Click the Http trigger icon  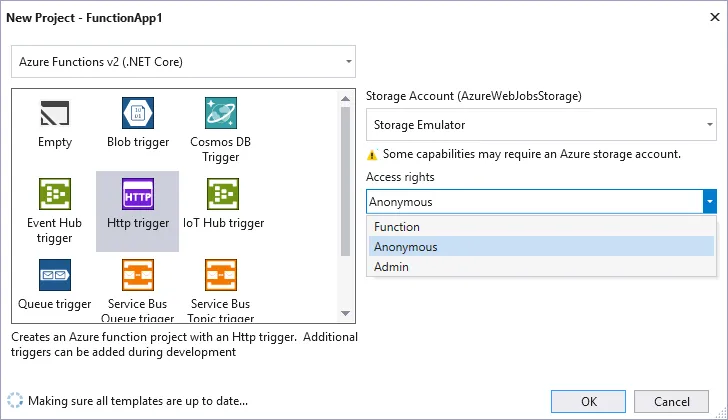pos(138,194)
